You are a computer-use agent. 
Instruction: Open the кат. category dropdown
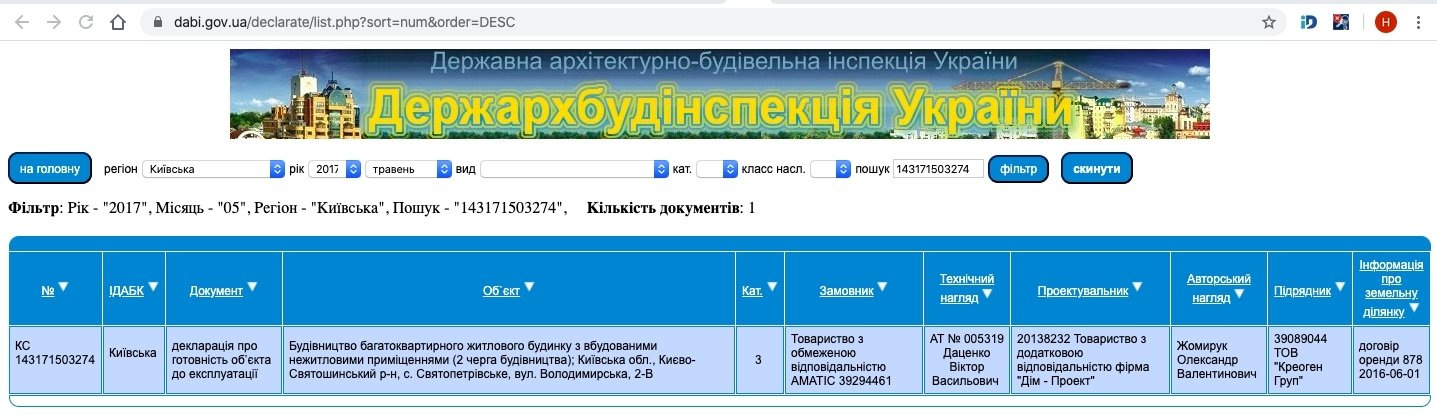coord(716,169)
